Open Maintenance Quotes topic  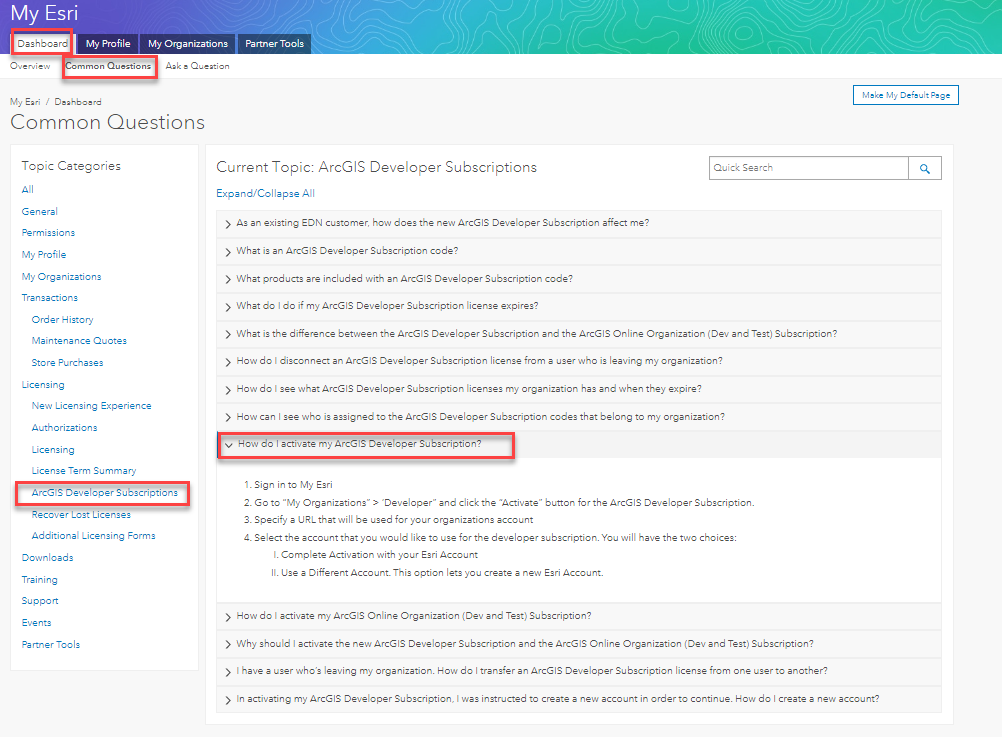click(x=79, y=341)
